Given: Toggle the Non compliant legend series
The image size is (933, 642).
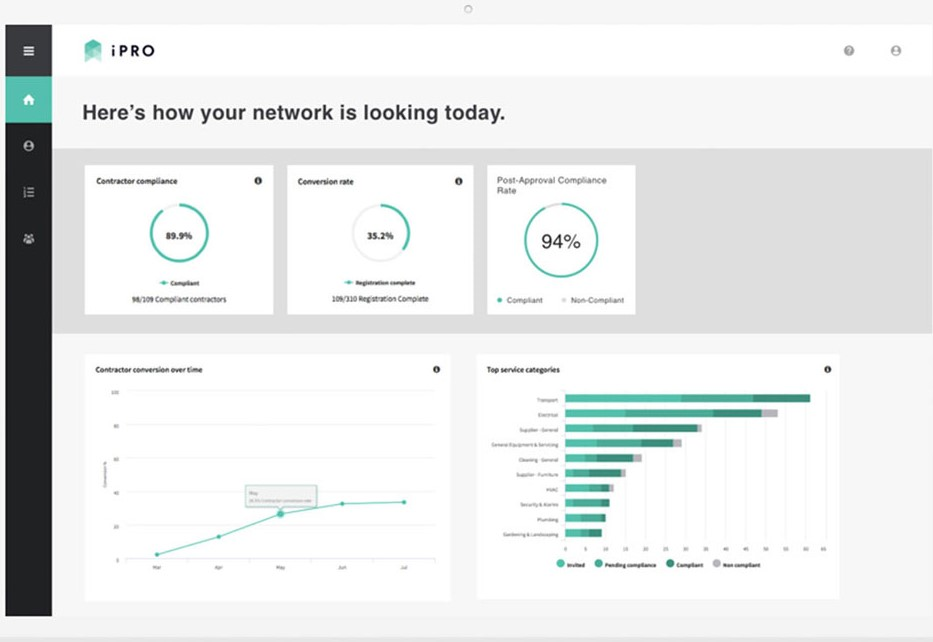Looking at the screenshot, I should [x=737, y=565].
